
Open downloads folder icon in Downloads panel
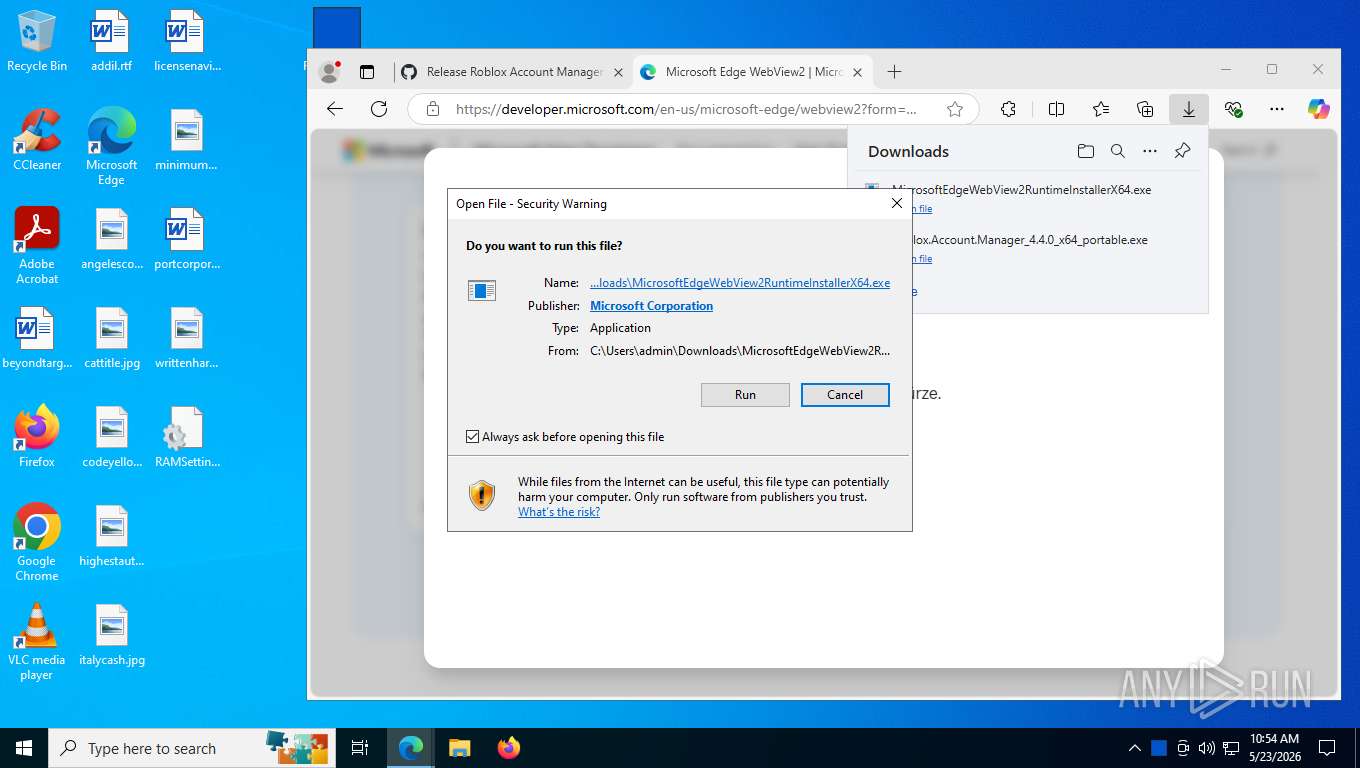coord(1086,151)
